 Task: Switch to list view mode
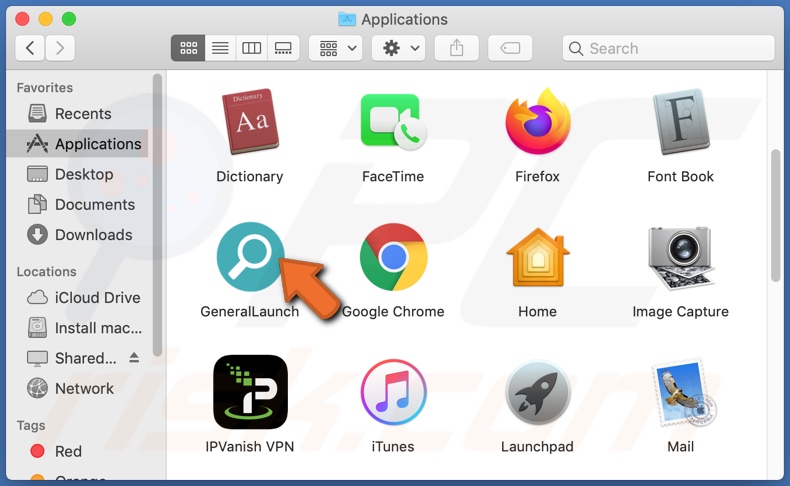(x=220, y=48)
